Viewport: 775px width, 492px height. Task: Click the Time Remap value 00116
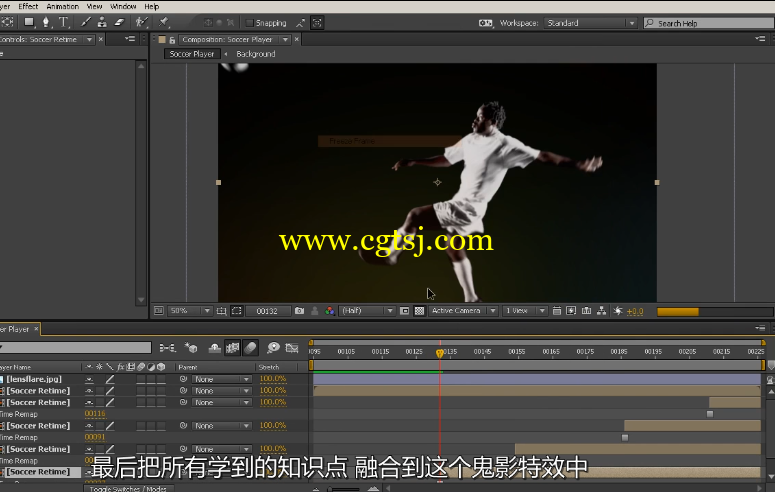click(95, 414)
